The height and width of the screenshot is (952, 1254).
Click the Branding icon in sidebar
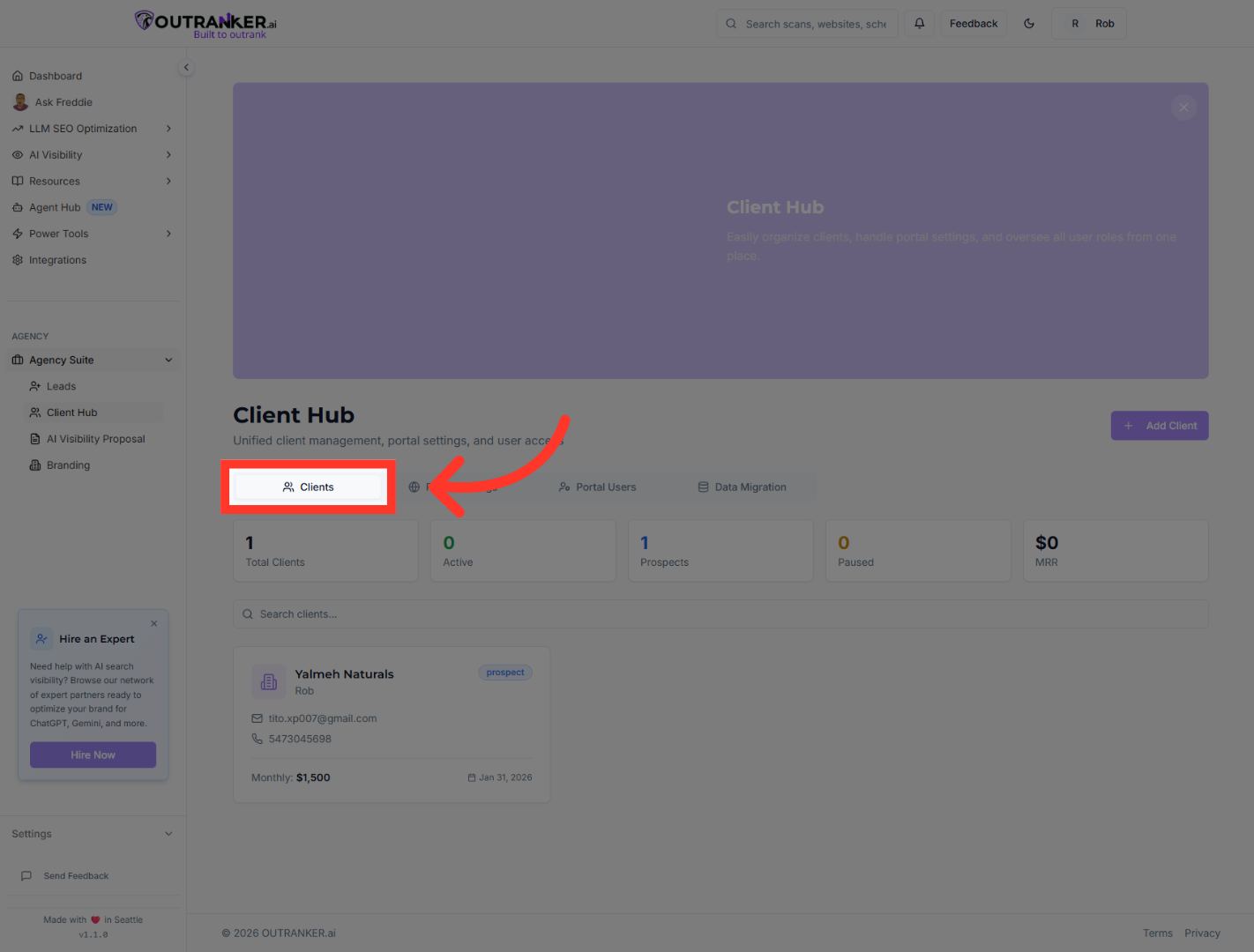35,465
